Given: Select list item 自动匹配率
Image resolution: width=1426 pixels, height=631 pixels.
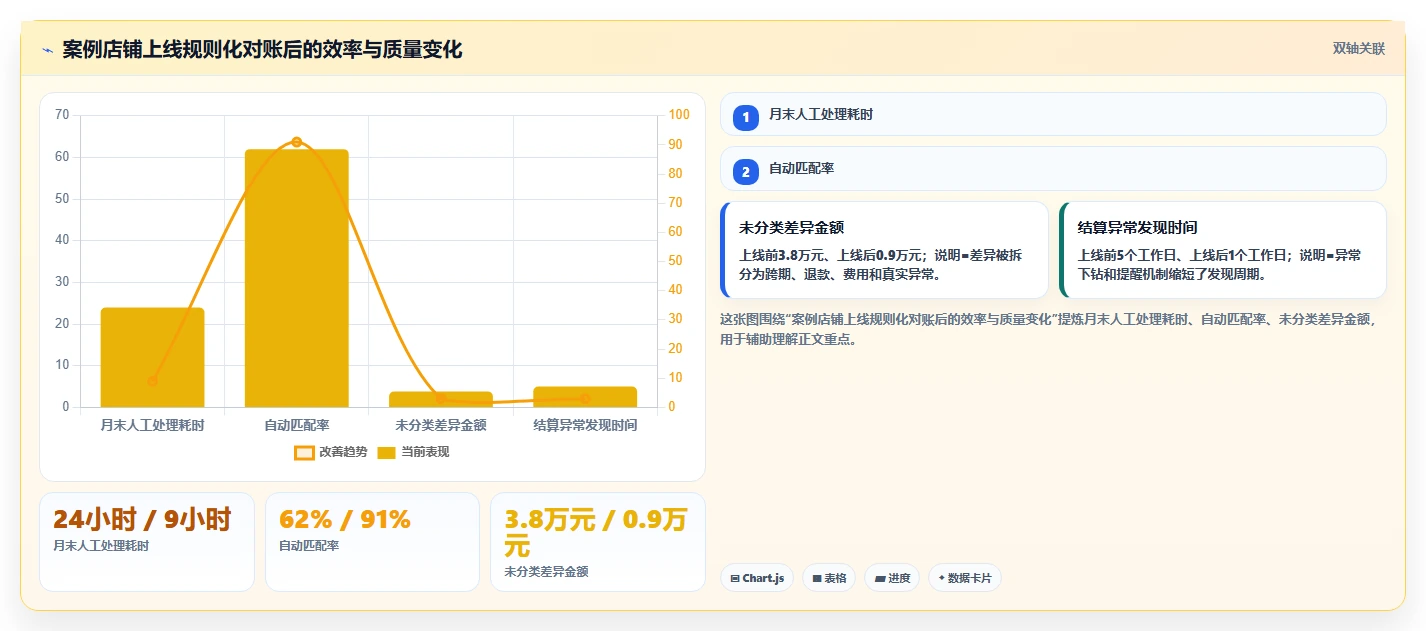Looking at the screenshot, I should tap(1053, 169).
